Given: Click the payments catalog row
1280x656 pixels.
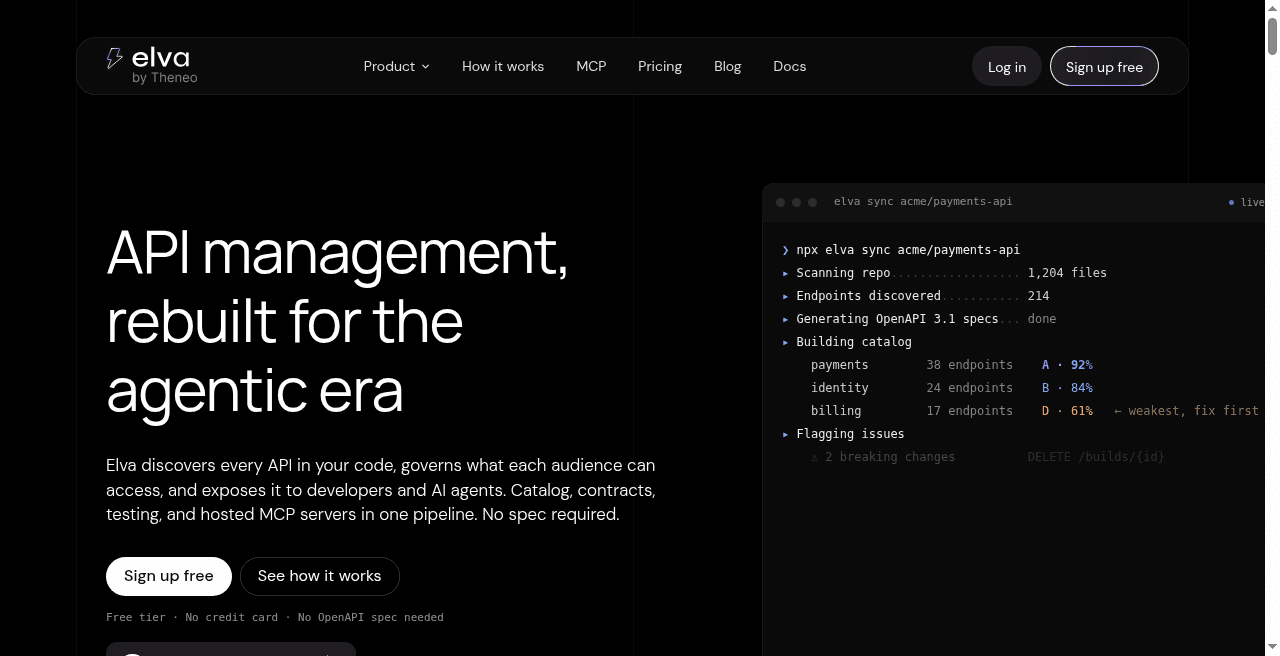Looking at the screenshot, I should click(952, 365).
